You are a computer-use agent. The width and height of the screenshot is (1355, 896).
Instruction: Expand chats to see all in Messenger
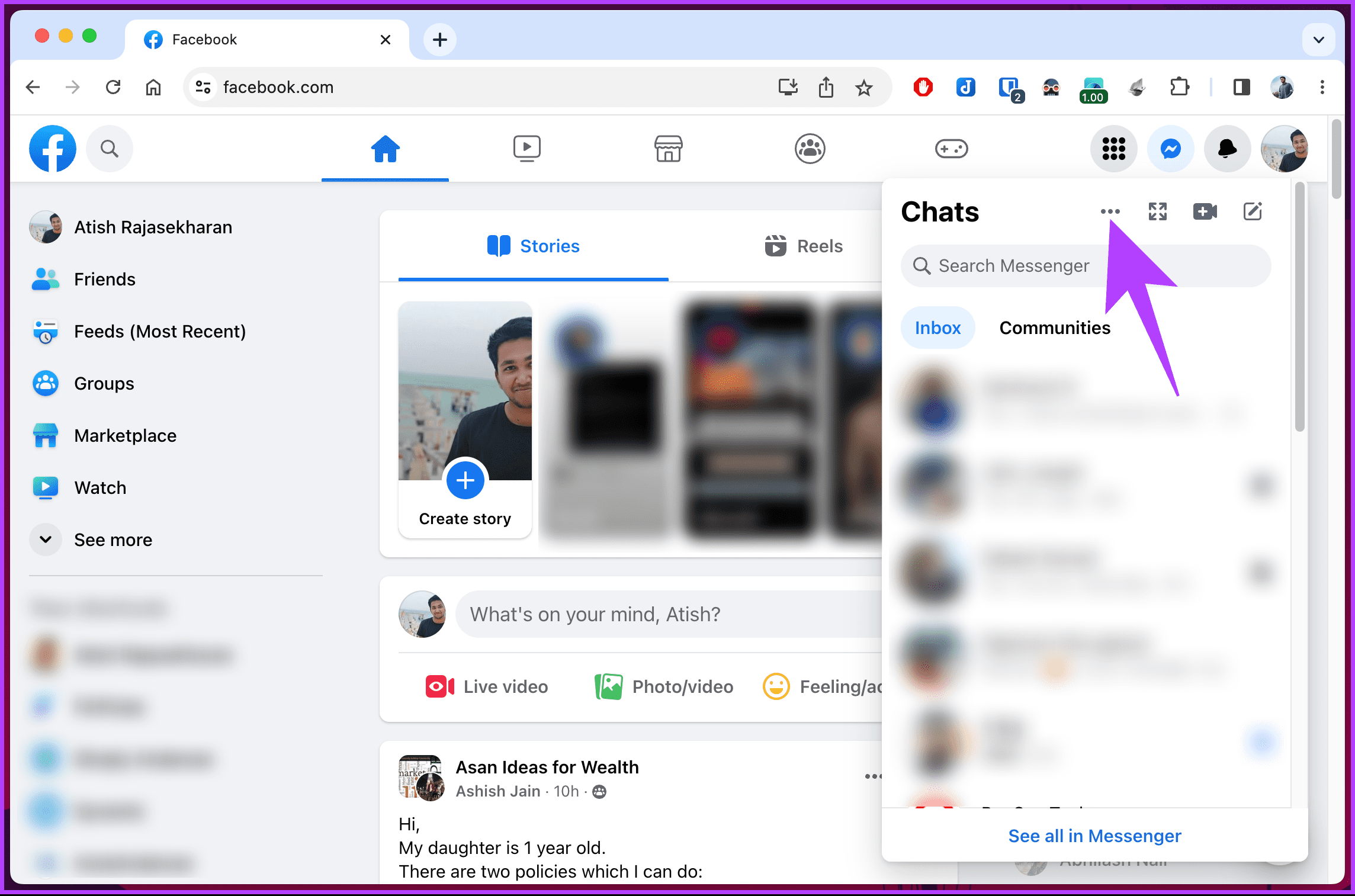tap(1157, 211)
